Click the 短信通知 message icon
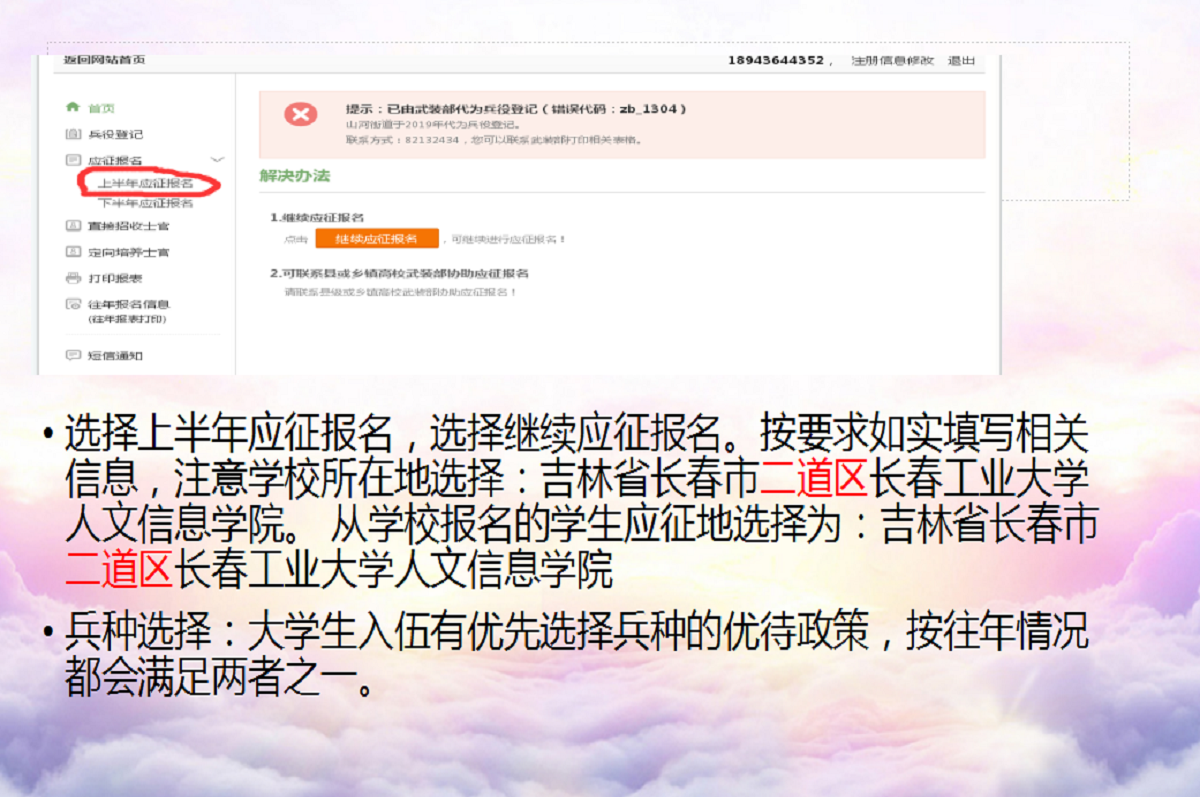1200x797 pixels. coord(72,355)
